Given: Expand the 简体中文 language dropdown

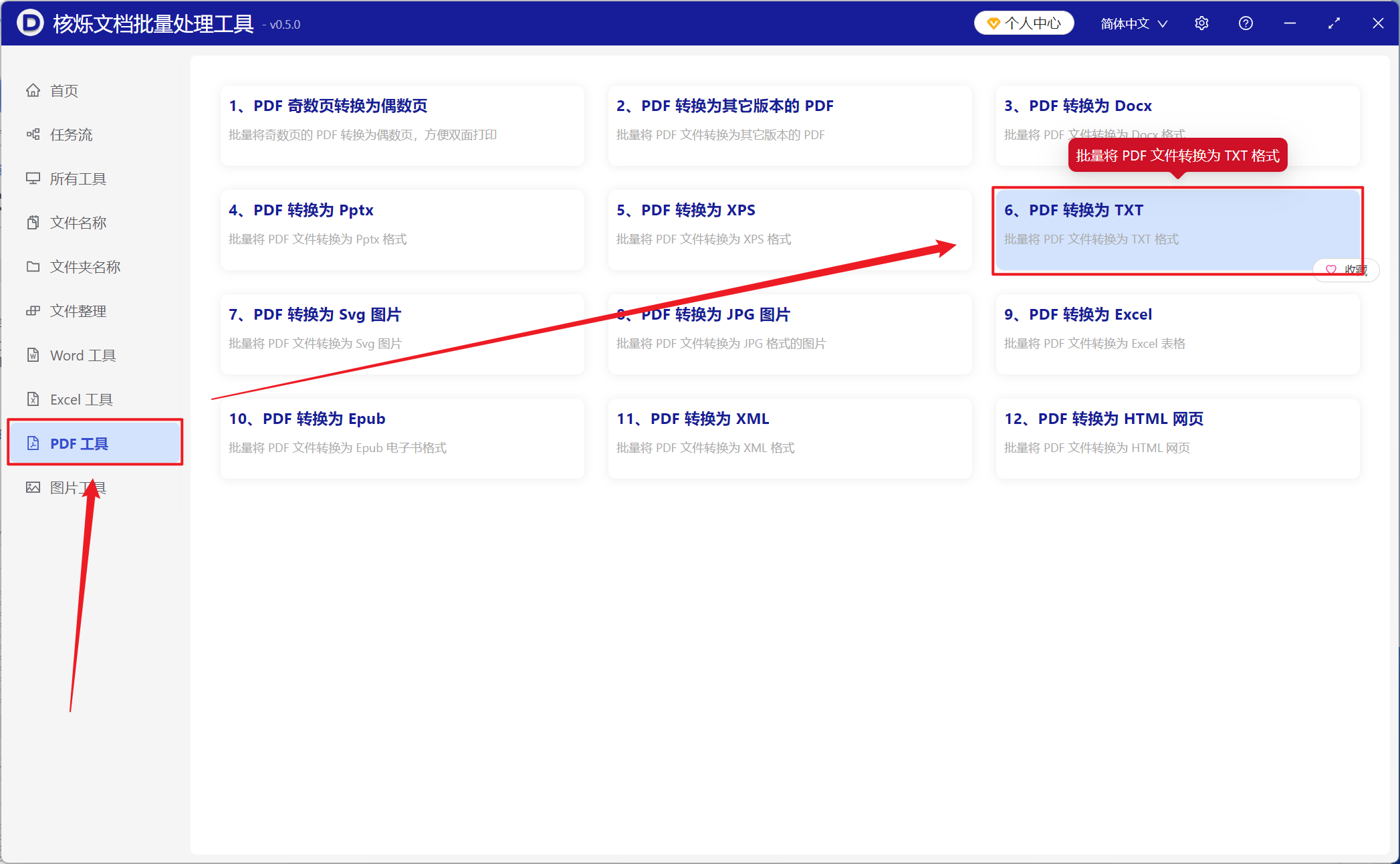Looking at the screenshot, I should point(1134,23).
